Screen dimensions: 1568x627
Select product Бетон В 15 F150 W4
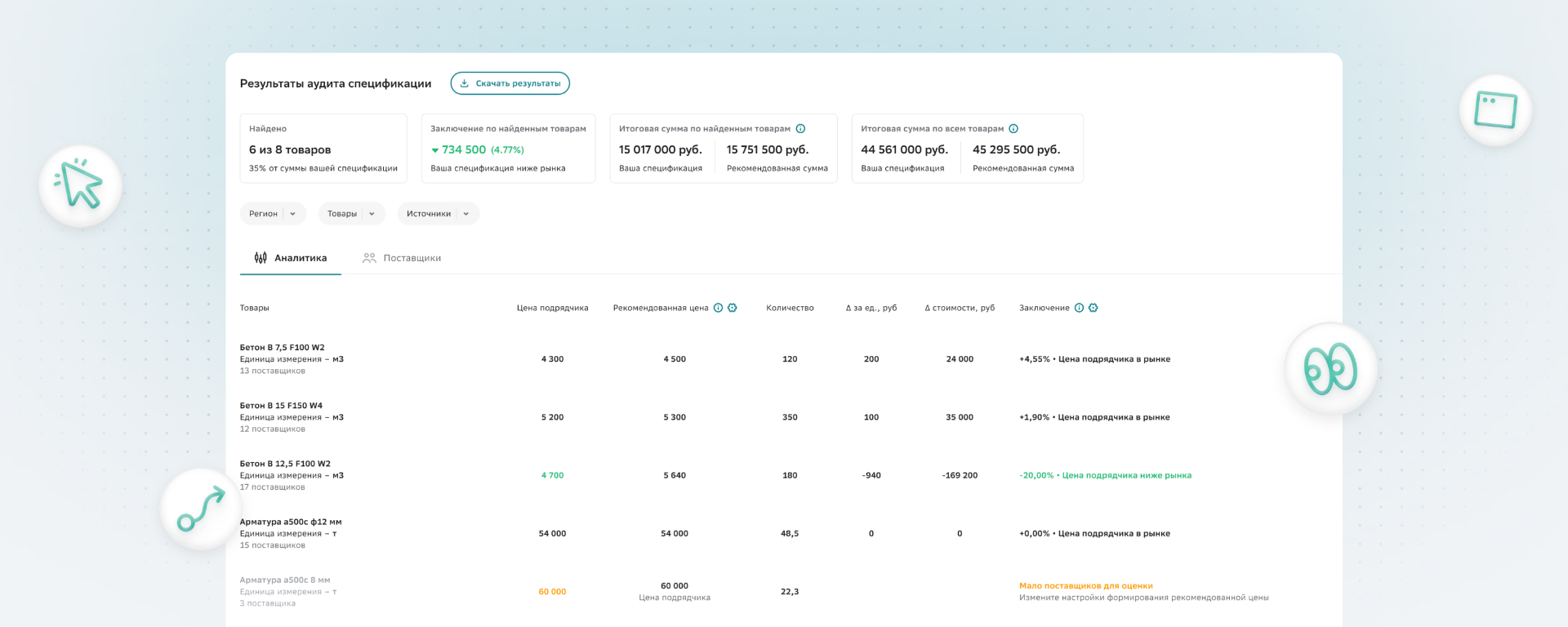tap(281, 406)
